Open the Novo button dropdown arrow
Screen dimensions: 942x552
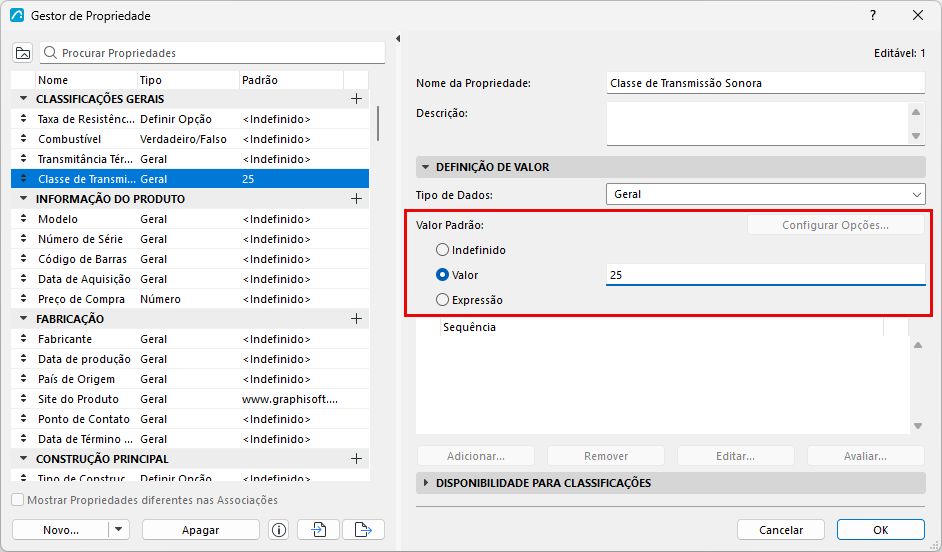118,530
